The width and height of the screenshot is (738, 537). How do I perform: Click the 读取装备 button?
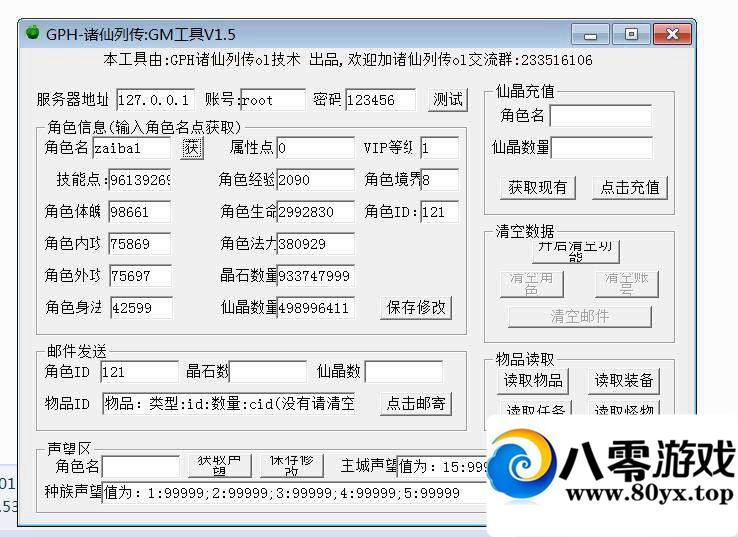tap(623, 380)
